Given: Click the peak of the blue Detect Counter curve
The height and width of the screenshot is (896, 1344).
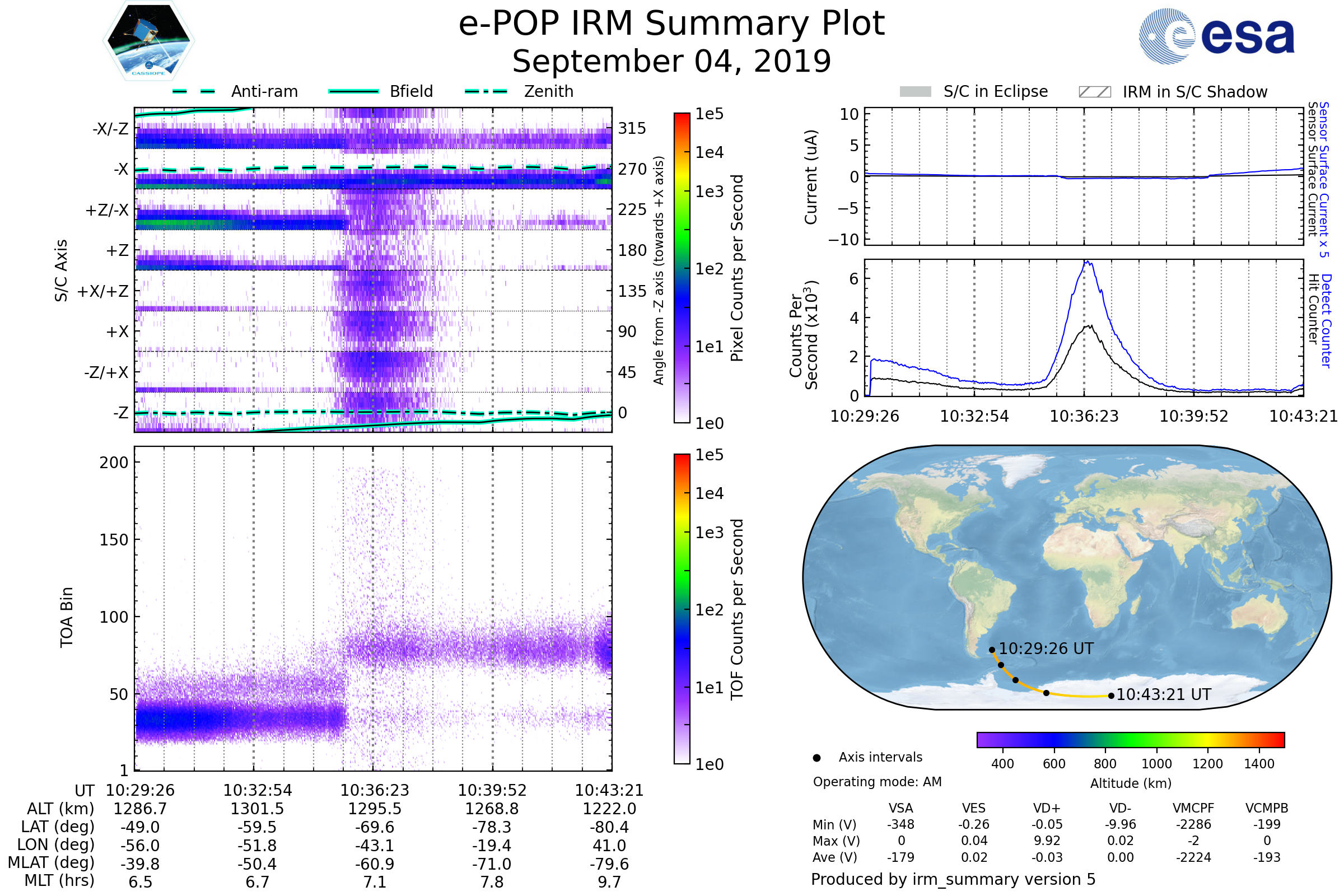Looking at the screenshot, I should point(1087,262).
